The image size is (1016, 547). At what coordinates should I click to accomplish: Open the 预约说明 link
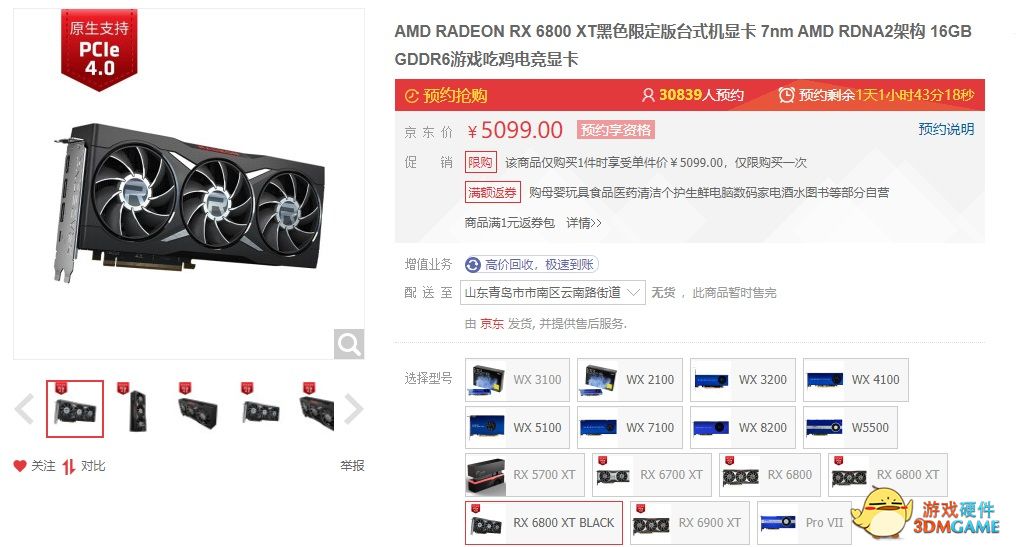(946, 129)
